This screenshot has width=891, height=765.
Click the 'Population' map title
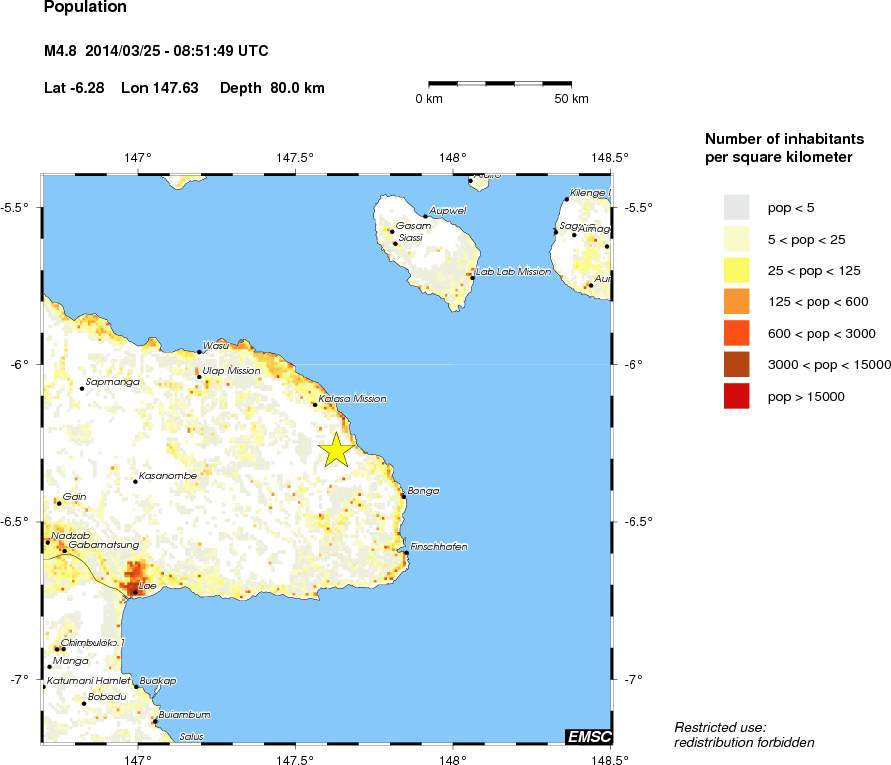(x=86, y=8)
